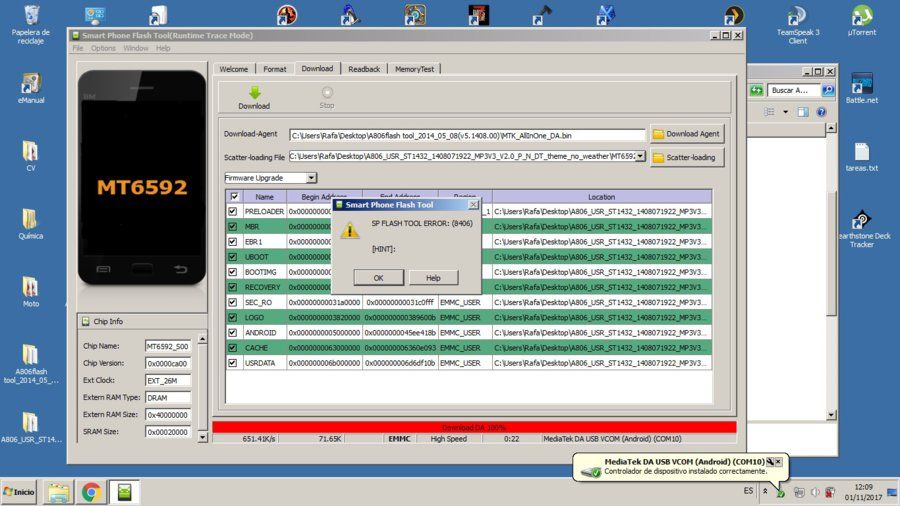This screenshot has height=506, width=900.
Task: Open Chrome from the taskbar
Action: [x=91, y=492]
